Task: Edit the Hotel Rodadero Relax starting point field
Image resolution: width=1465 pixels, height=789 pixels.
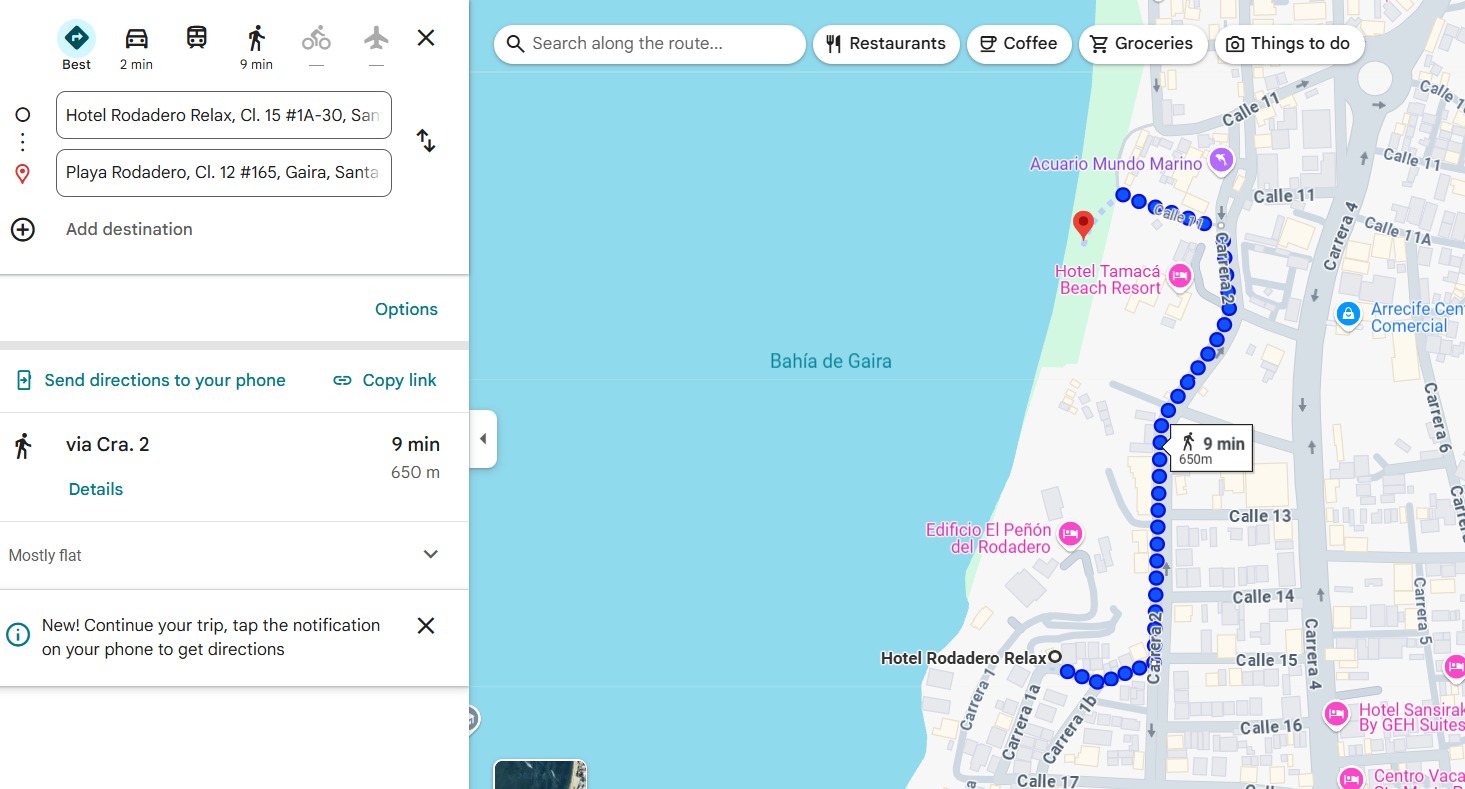Action: click(x=223, y=115)
